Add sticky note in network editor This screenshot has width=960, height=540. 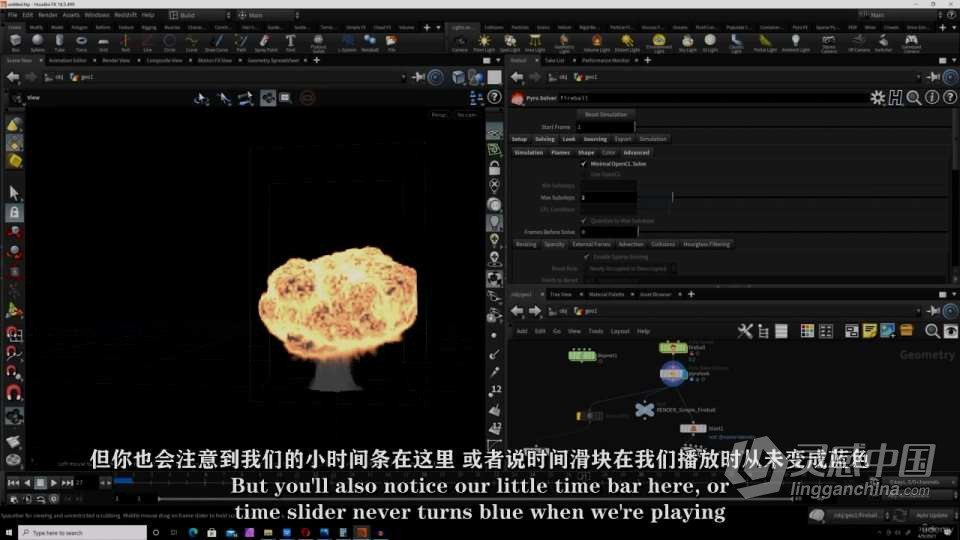[x=869, y=331]
